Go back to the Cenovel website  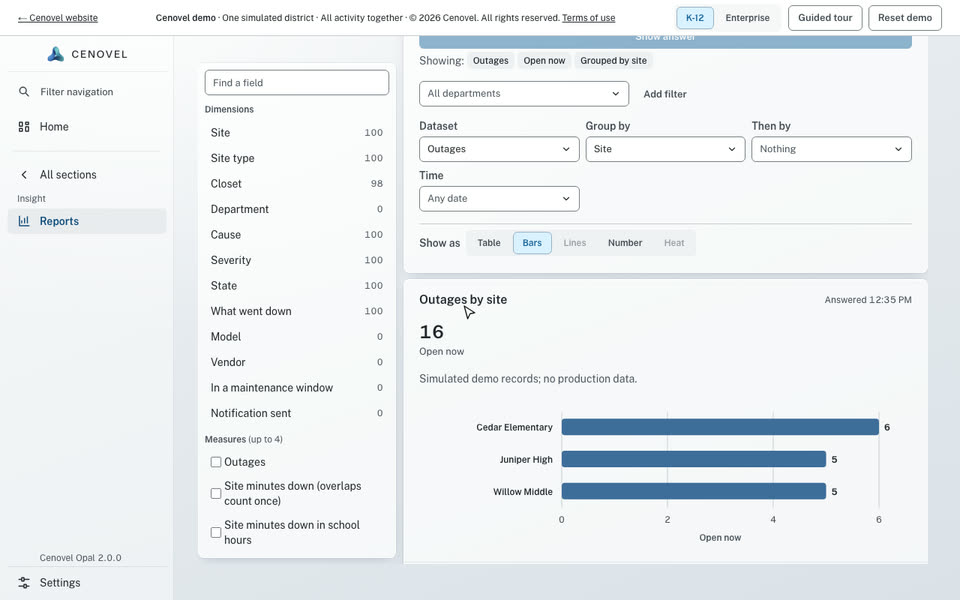pyautogui.click(x=58, y=18)
